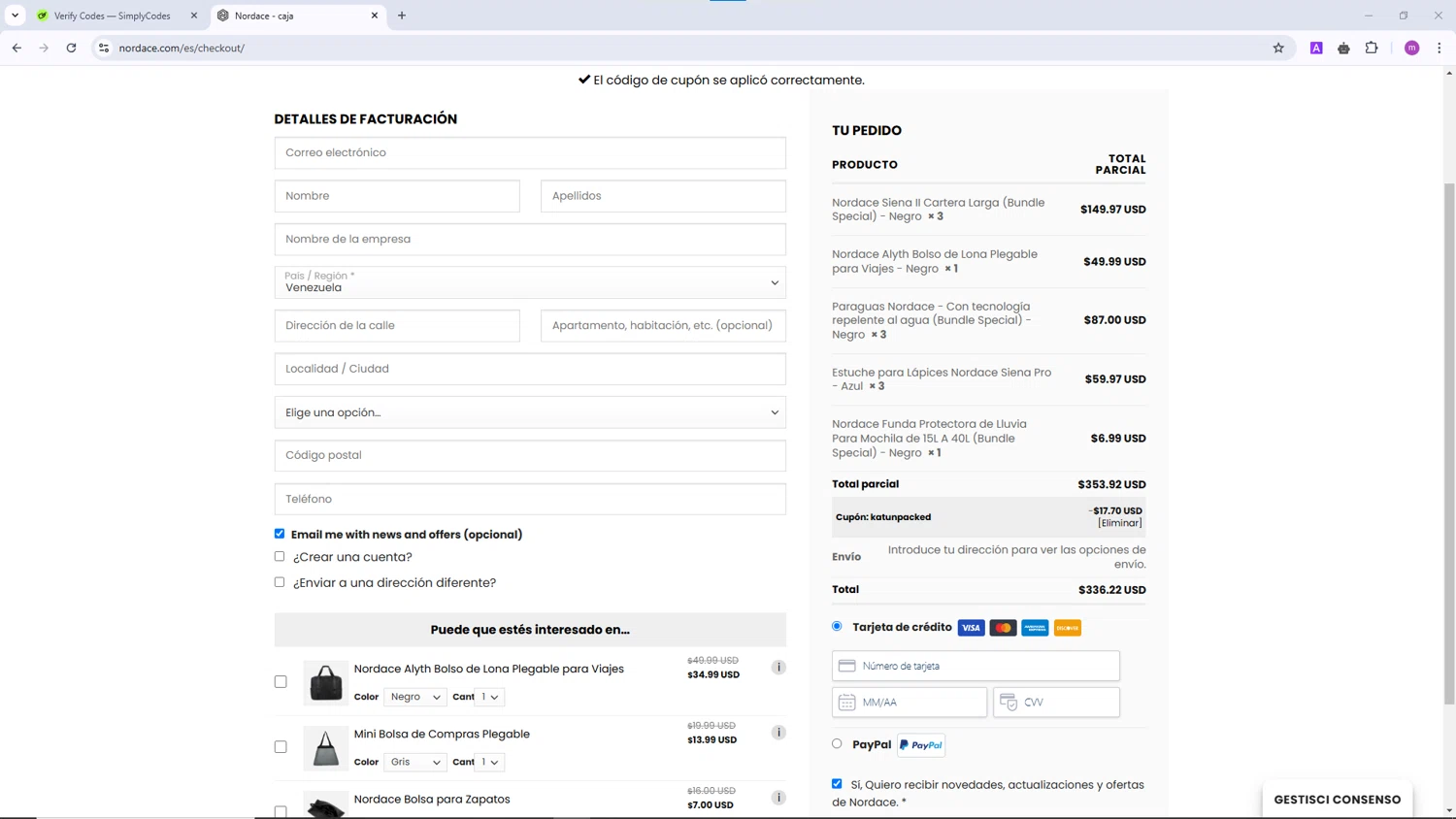Click the Nombre field
1456x819 pixels.
397,196
